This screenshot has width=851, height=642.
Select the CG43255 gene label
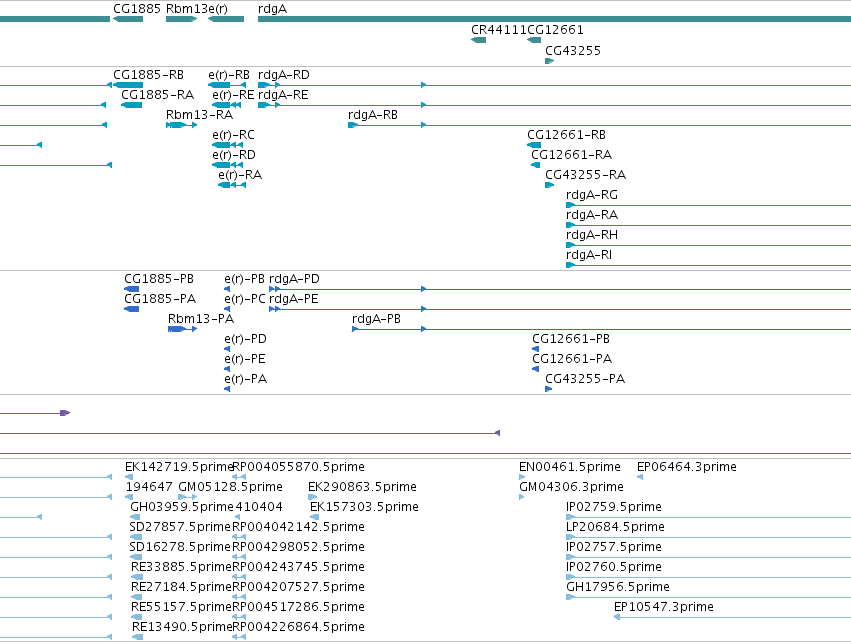coord(573,50)
